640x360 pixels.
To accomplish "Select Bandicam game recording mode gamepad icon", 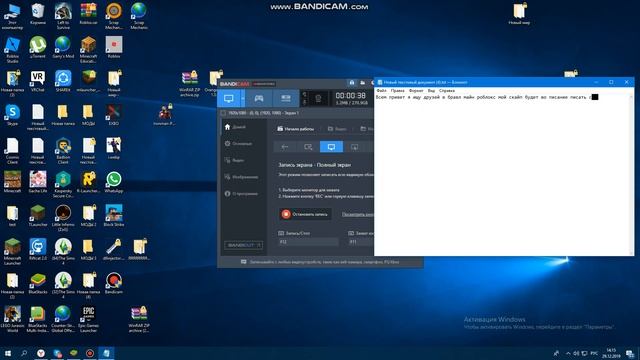I will pyautogui.click(x=259, y=98).
